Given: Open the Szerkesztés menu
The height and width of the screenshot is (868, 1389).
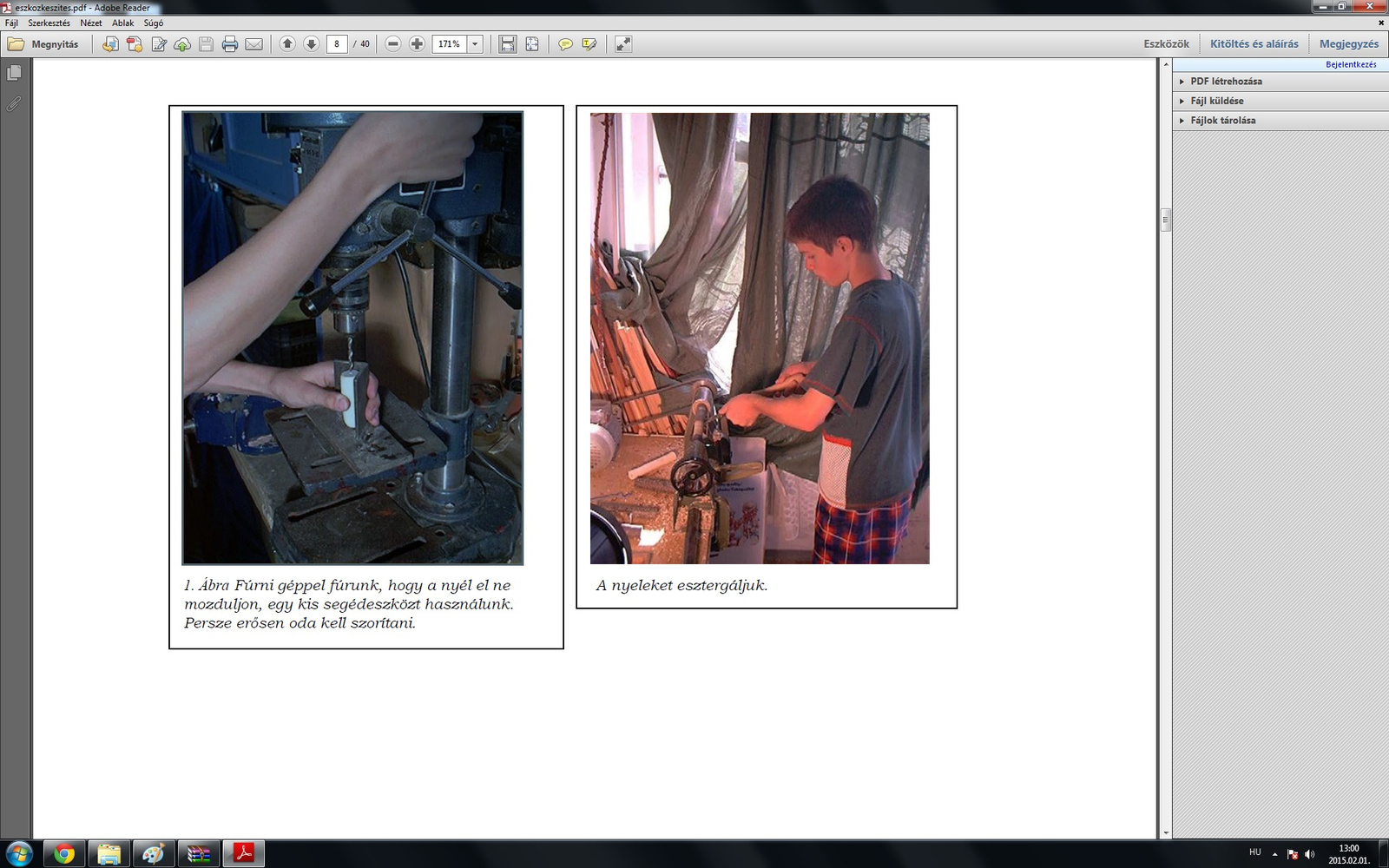Looking at the screenshot, I should point(49,23).
